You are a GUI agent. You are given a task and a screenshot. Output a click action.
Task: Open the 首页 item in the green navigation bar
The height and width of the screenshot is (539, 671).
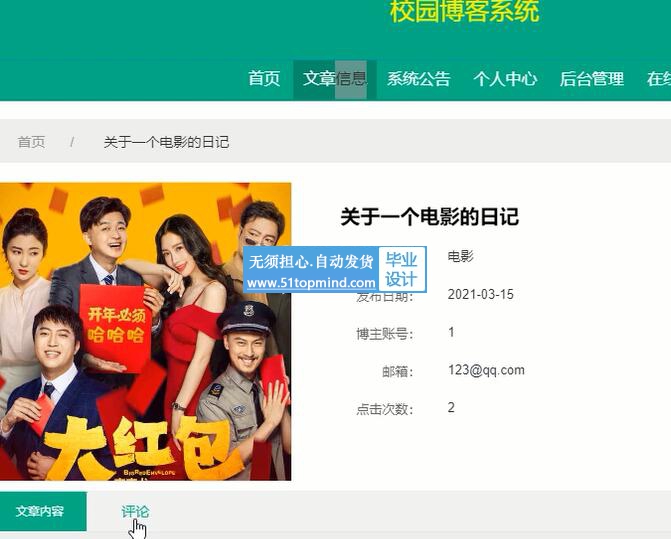(264, 79)
